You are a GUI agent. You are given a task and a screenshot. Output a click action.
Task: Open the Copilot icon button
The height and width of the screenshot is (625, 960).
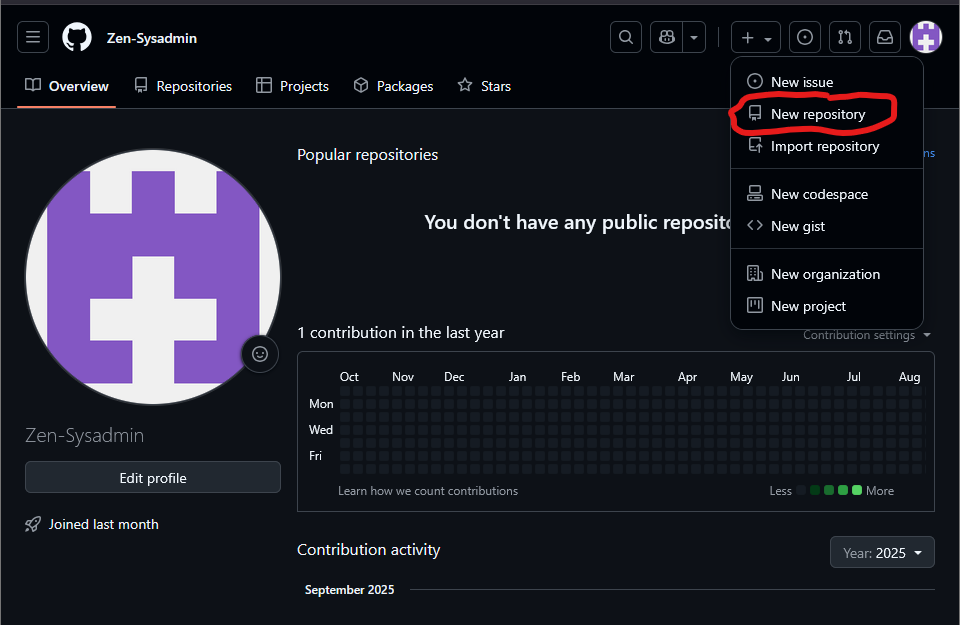(666, 38)
